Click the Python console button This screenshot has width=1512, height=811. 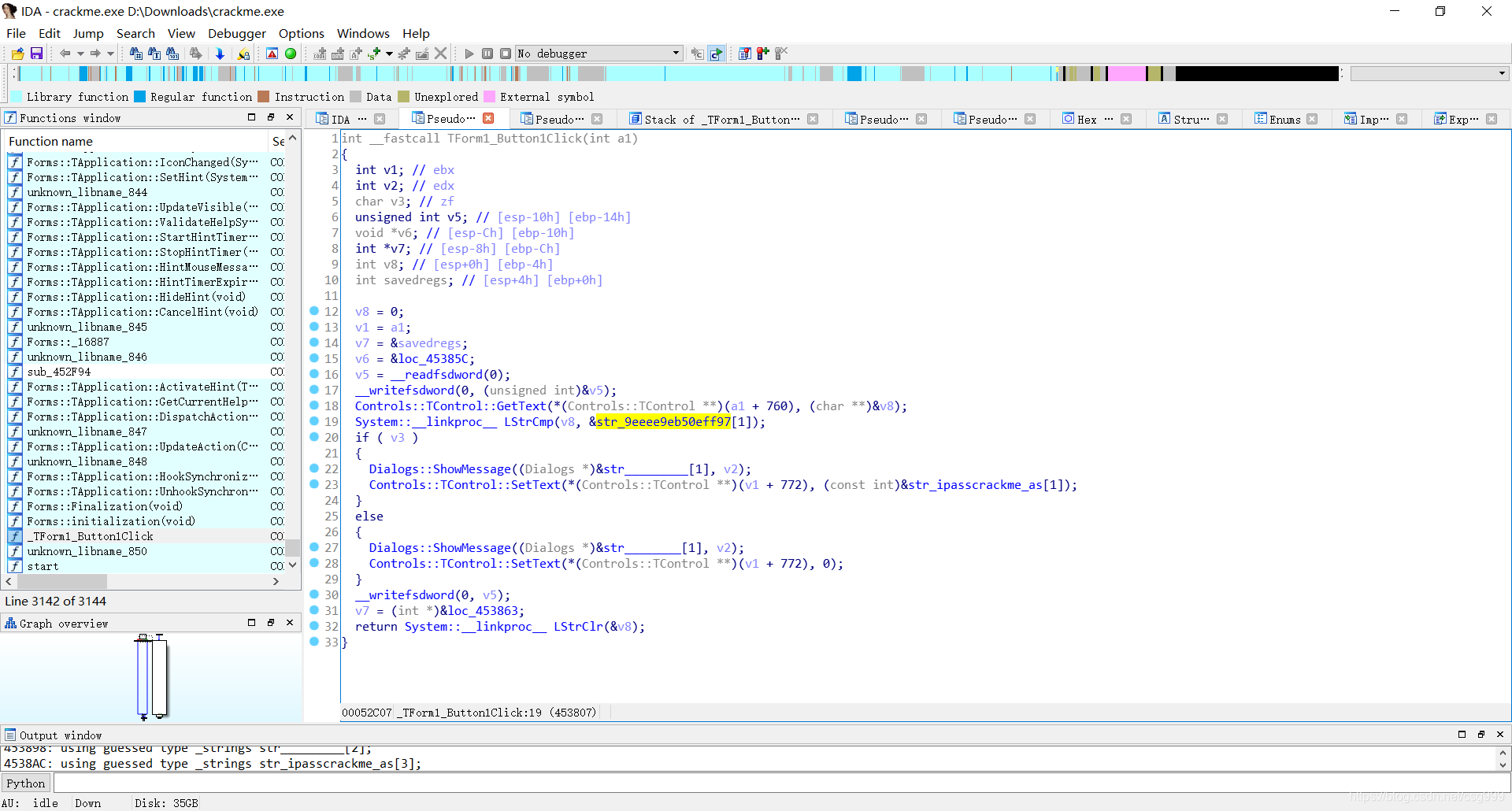(26, 783)
